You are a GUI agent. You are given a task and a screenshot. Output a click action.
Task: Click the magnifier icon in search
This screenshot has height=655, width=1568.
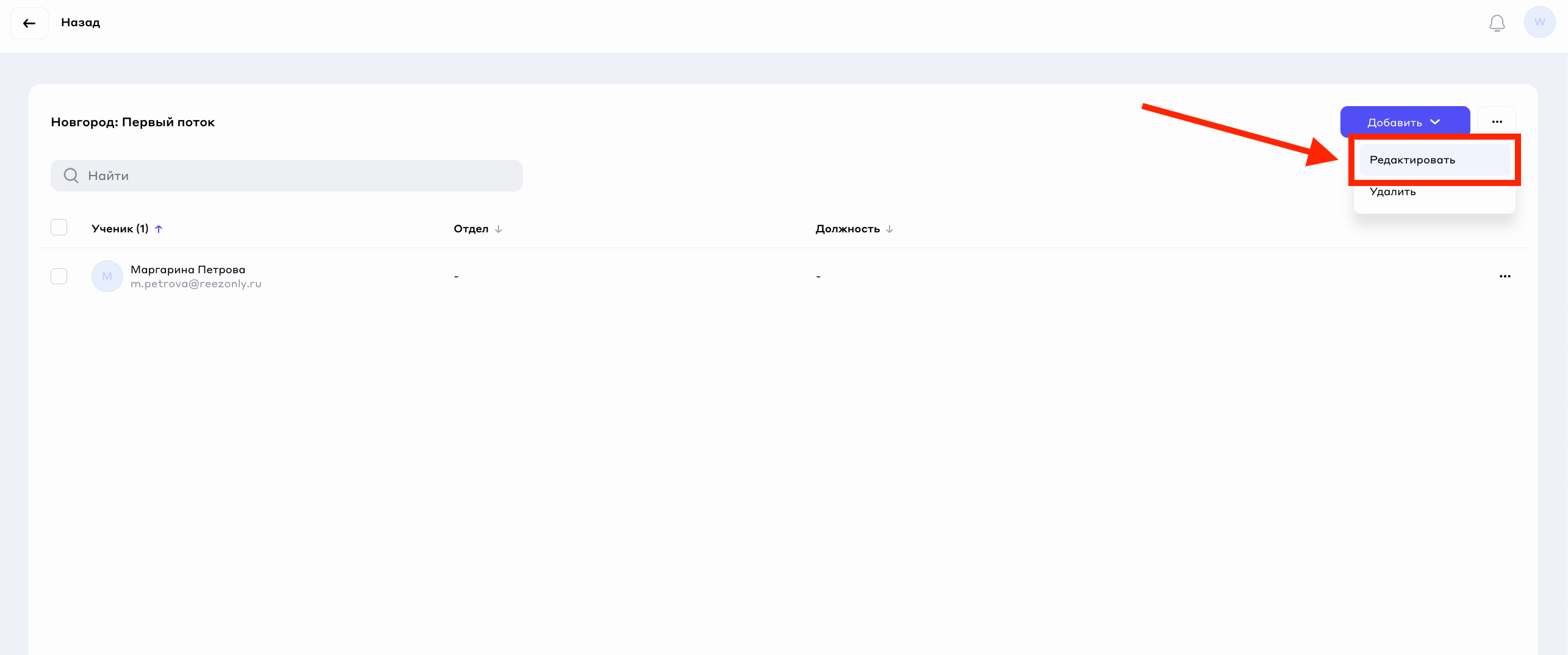(71, 176)
